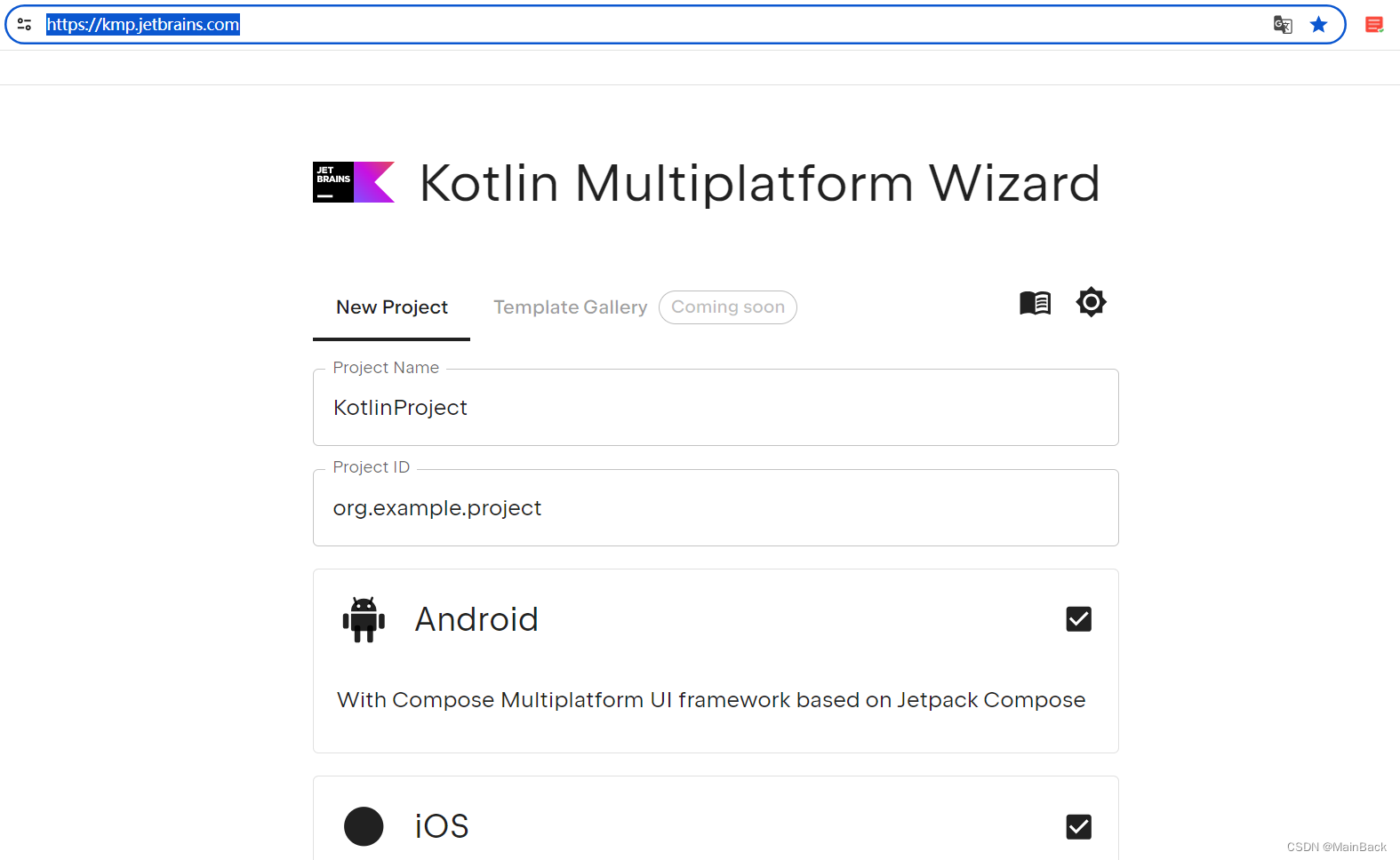Image resolution: width=1400 pixels, height=860 pixels.
Task: Click the Project ID label
Action: pos(372,467)
